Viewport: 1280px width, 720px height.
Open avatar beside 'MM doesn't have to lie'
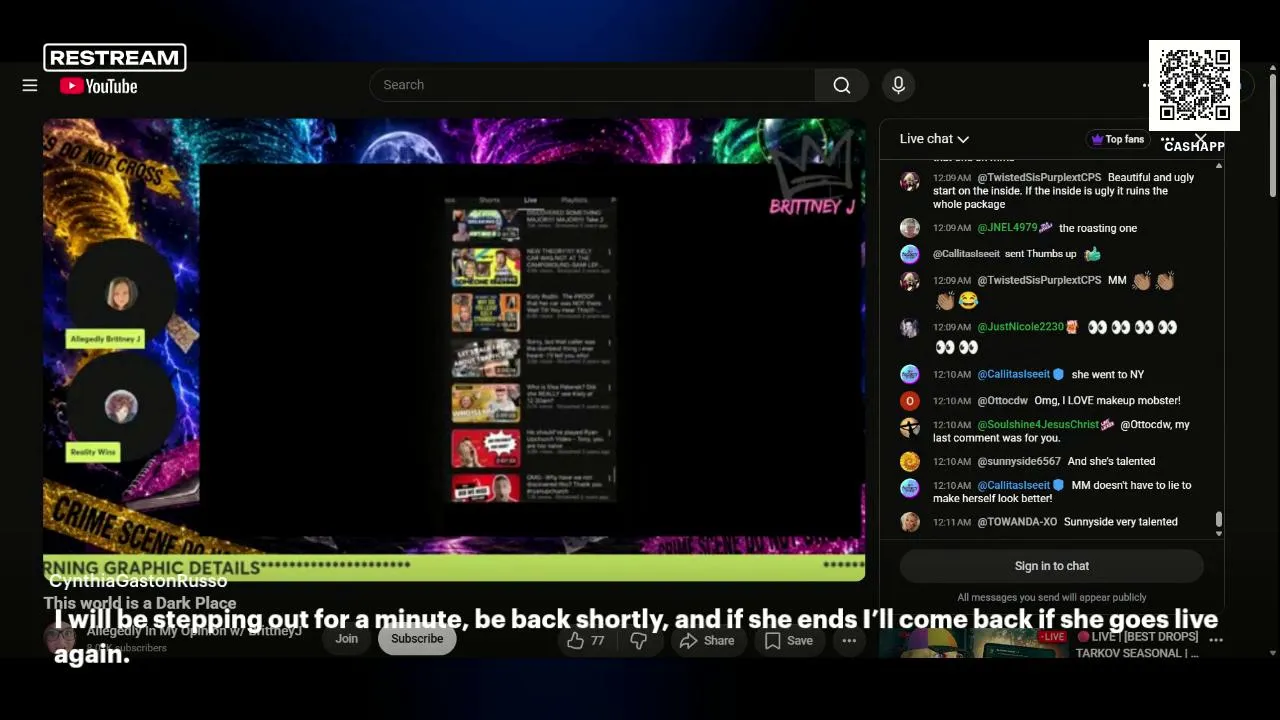pyautogui.click(x=909, y=488)
